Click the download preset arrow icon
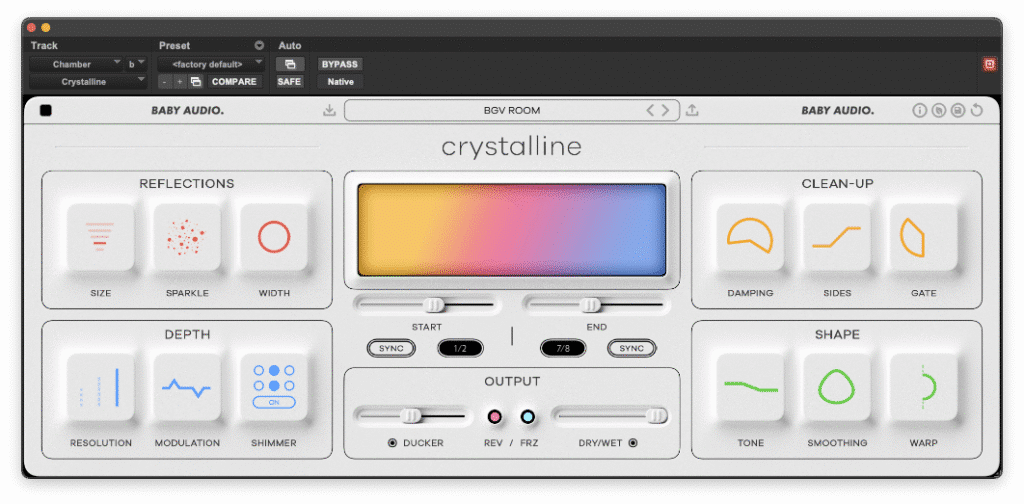The image size is (1024, 504). pos(329,110)
